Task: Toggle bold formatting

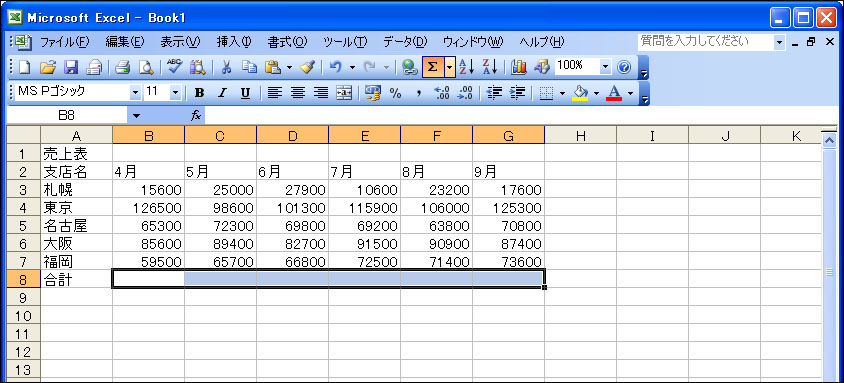Action: pyautogui.click(x=200, y=93)
